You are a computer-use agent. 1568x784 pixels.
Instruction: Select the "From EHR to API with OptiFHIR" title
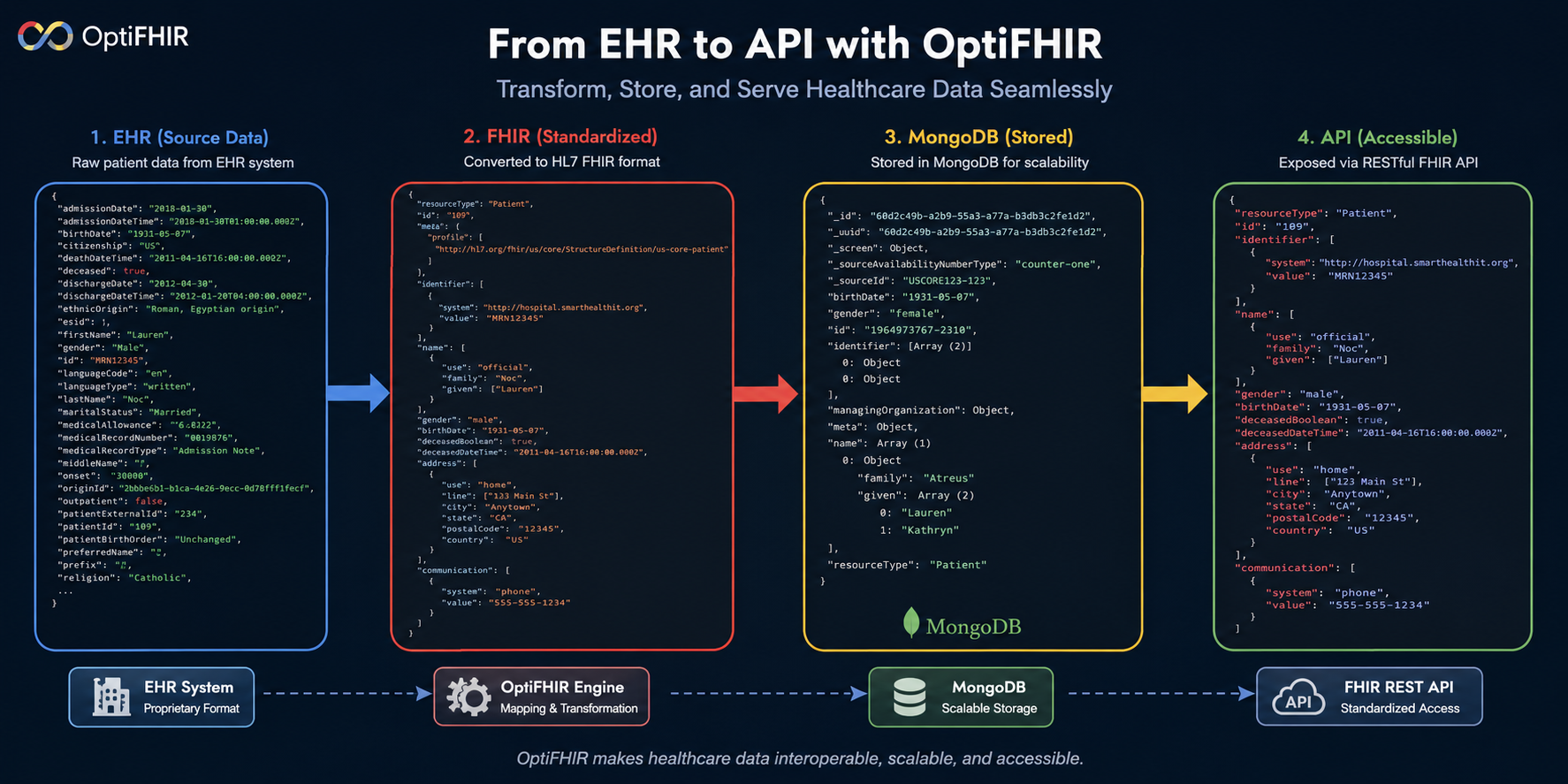[x=795, y=44]
